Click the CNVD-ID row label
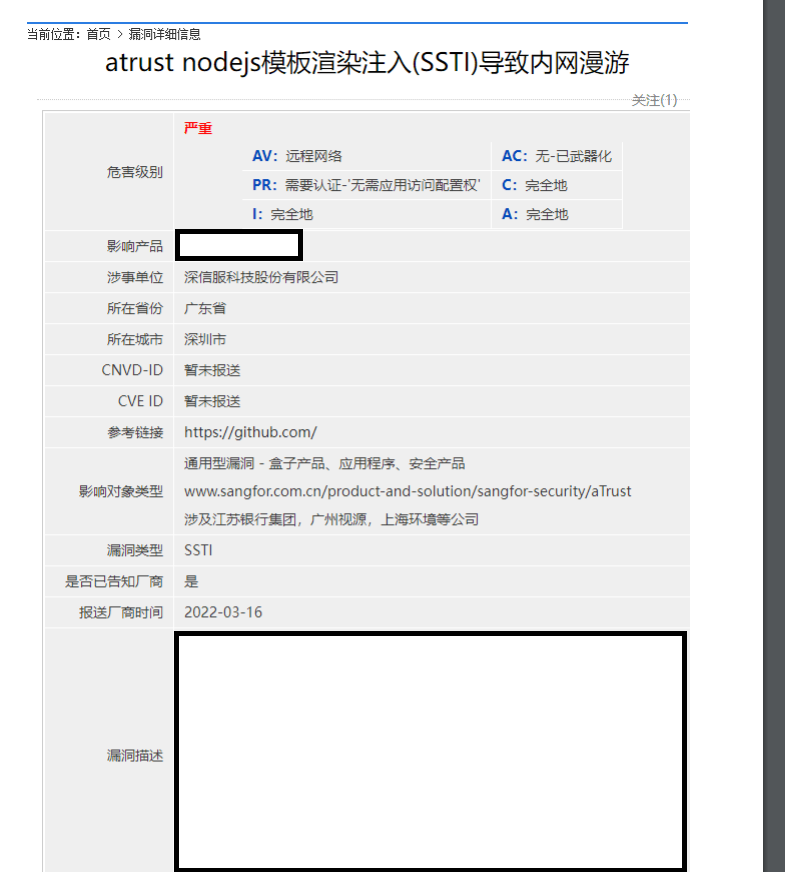The image size is (785, 872). pyautogui.click(x=132, y=370)
